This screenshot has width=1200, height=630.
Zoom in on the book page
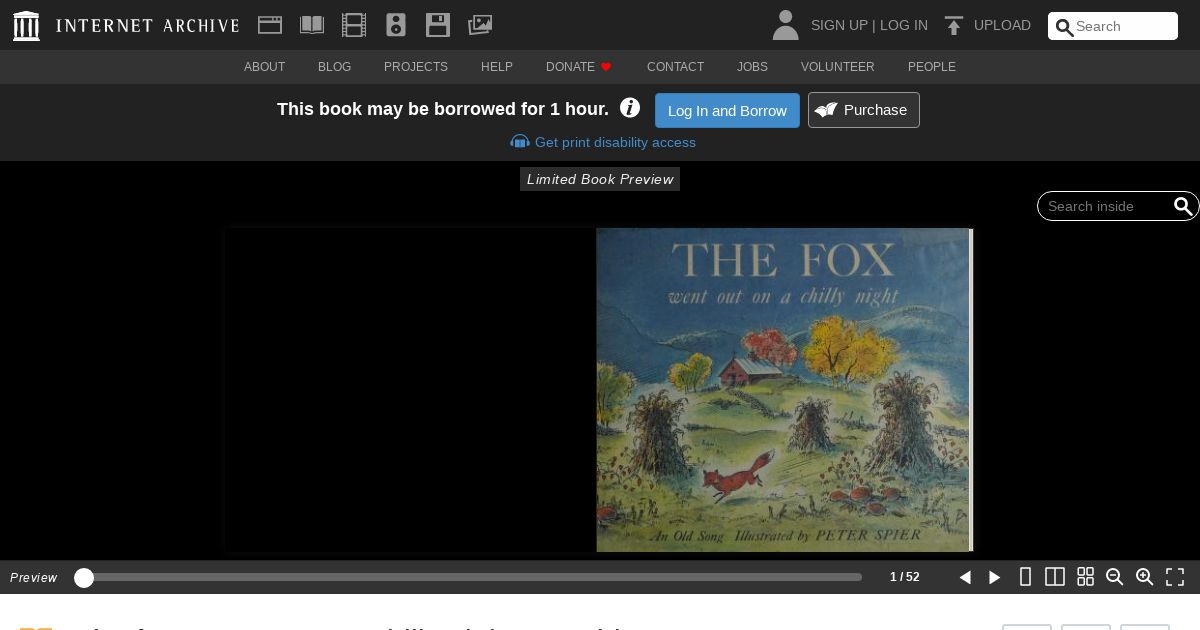(1145, 577)
